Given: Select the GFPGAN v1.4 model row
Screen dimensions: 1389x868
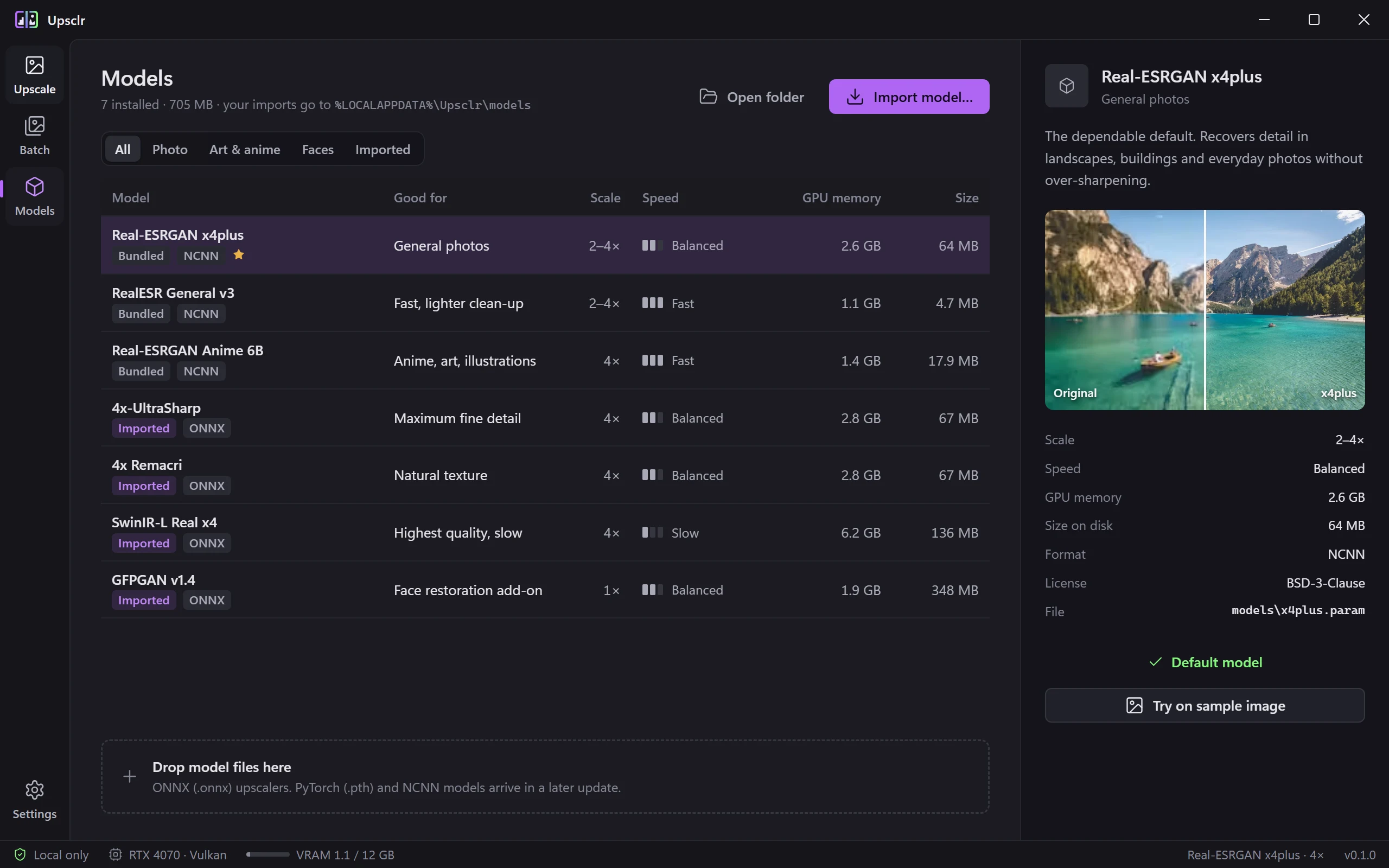Looking at the screenshot, I should tap(545, 590).
